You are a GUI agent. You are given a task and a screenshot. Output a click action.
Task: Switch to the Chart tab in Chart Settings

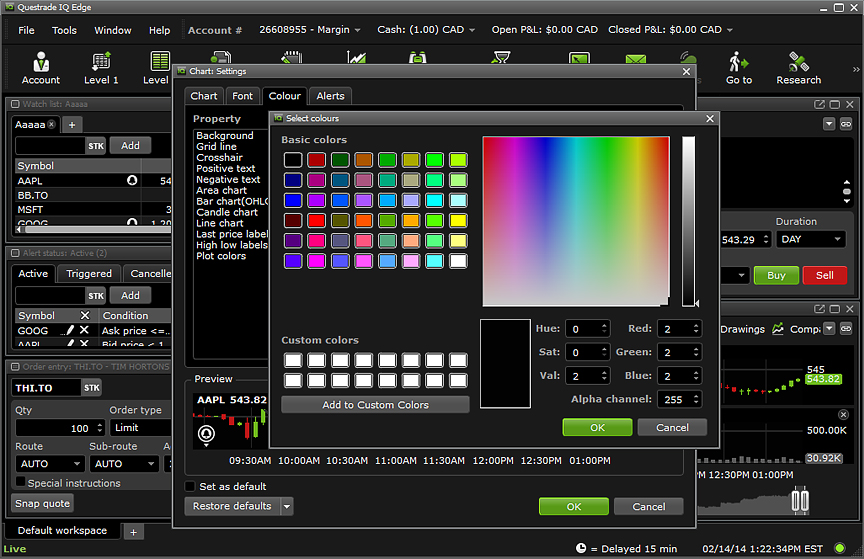point(204,96)
